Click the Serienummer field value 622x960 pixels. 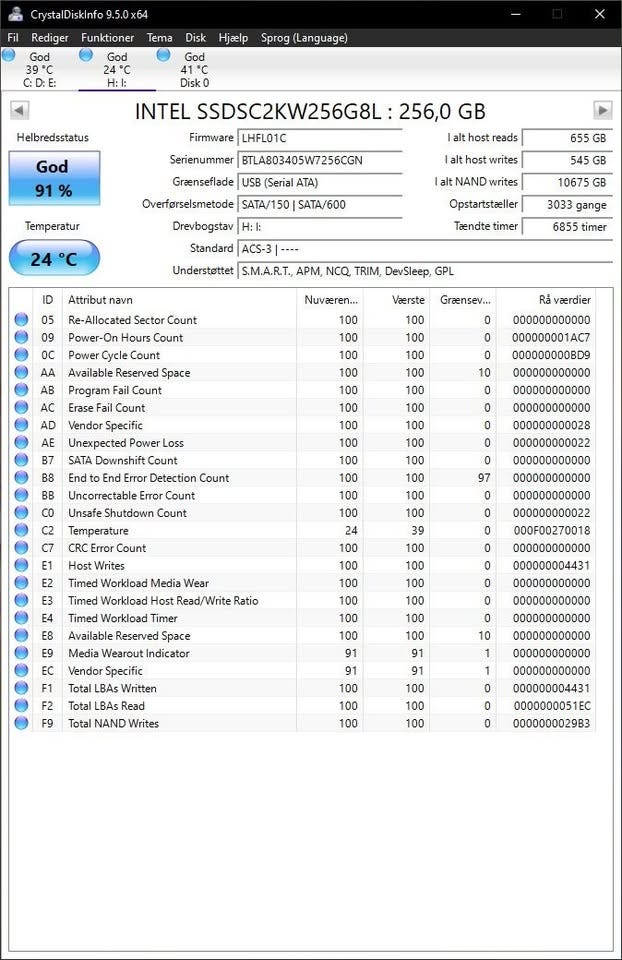click(320, 160)
